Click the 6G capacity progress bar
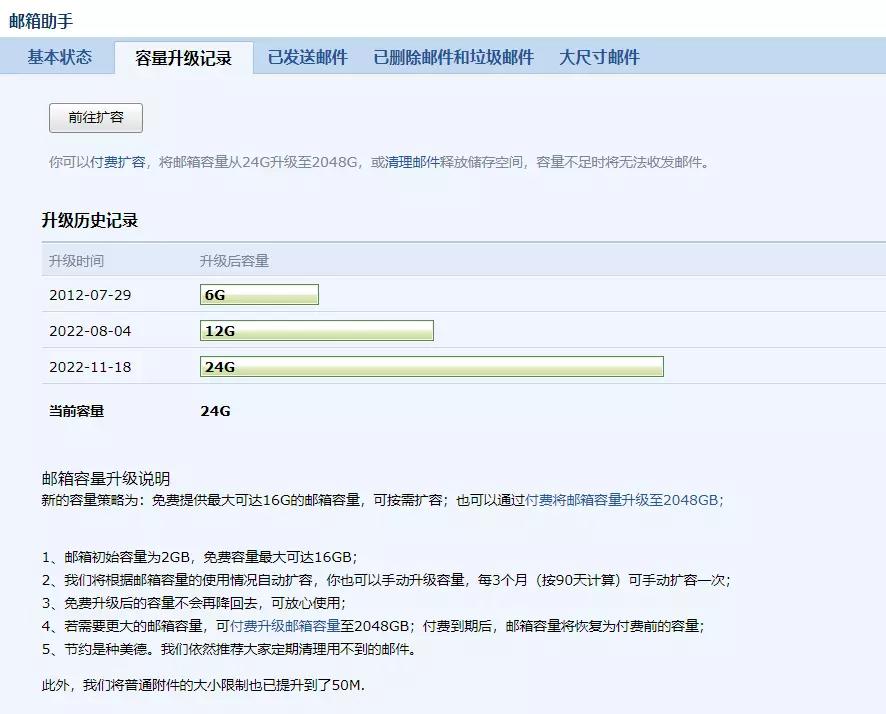The width and height of the screenshot is (886, 714). [260, 294]
